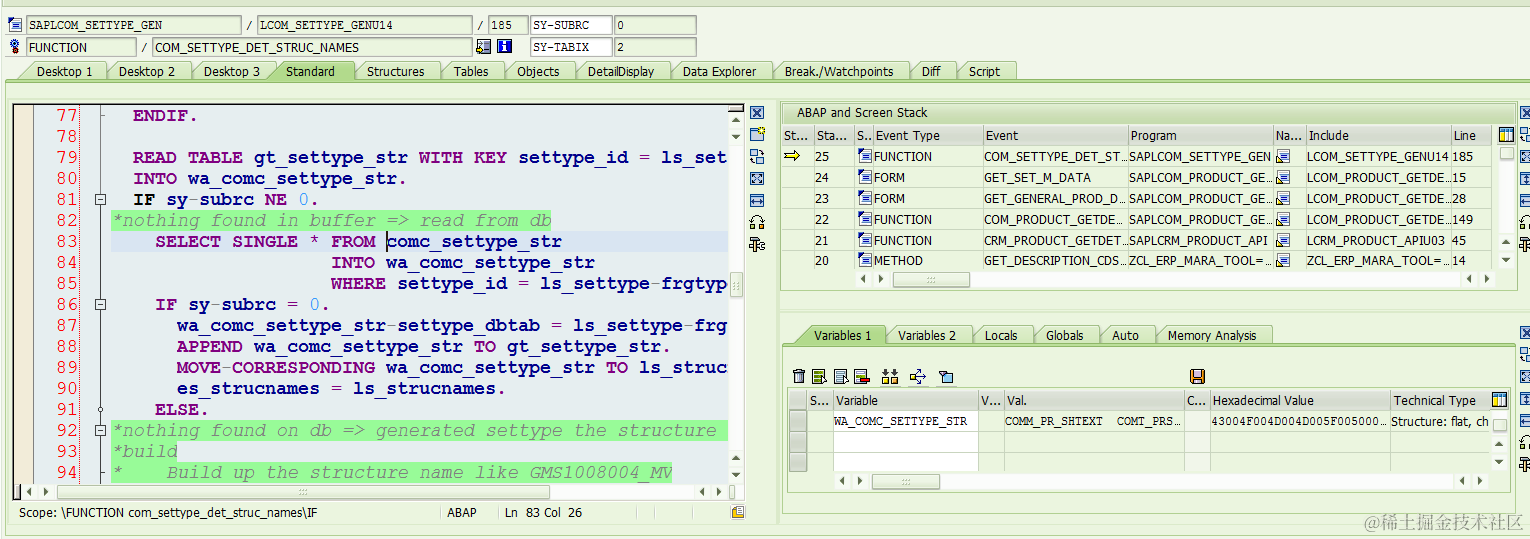Click the orange save icon in Variables toolbar
The height and width of the screenshot is (539, 1530).
pyautogui.click(x=1197, y=376)
